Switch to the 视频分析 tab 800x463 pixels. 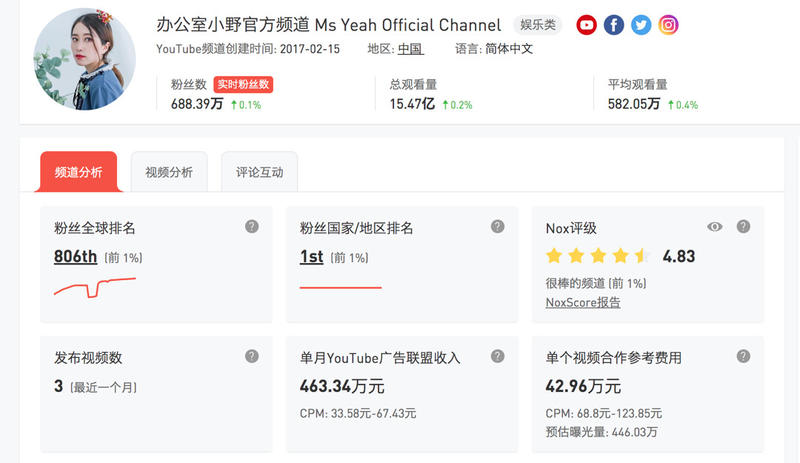tap(169, 172)
